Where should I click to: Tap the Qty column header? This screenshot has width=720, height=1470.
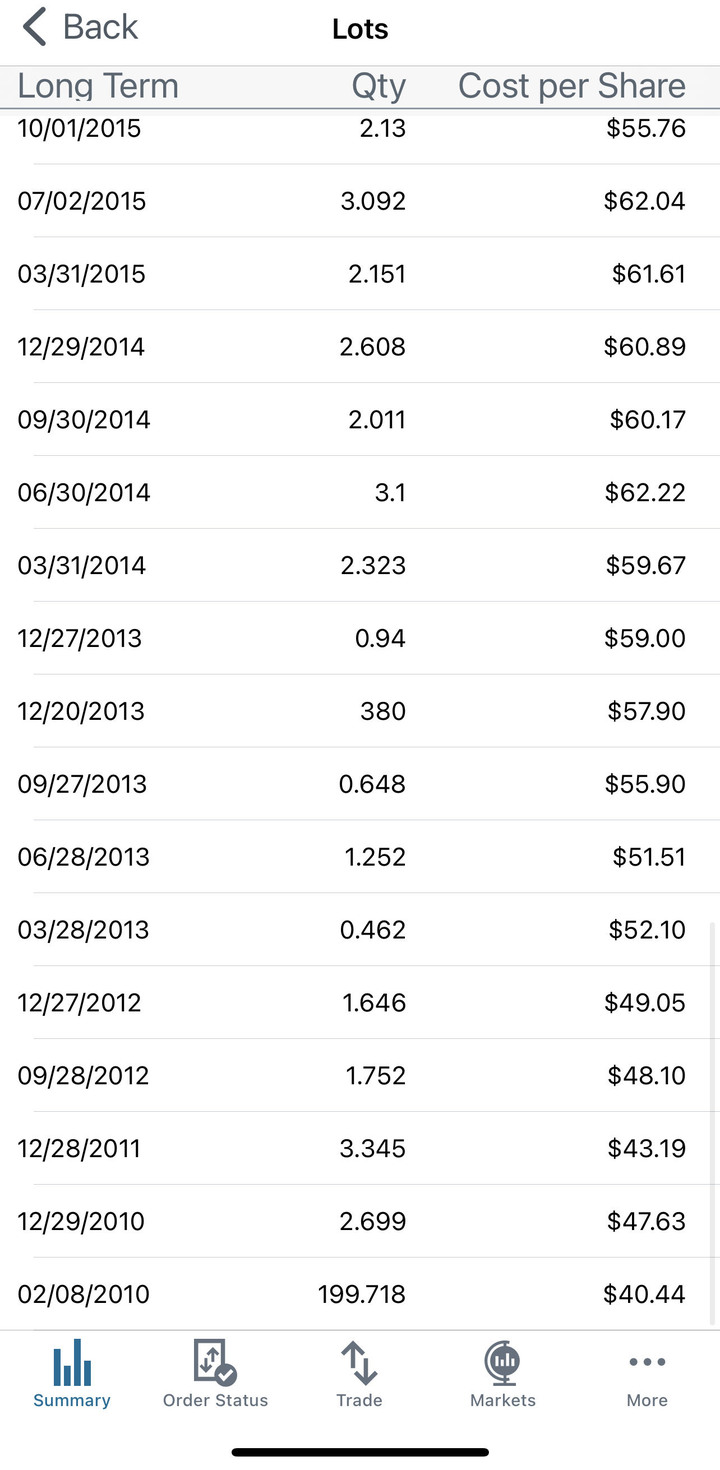378,86
